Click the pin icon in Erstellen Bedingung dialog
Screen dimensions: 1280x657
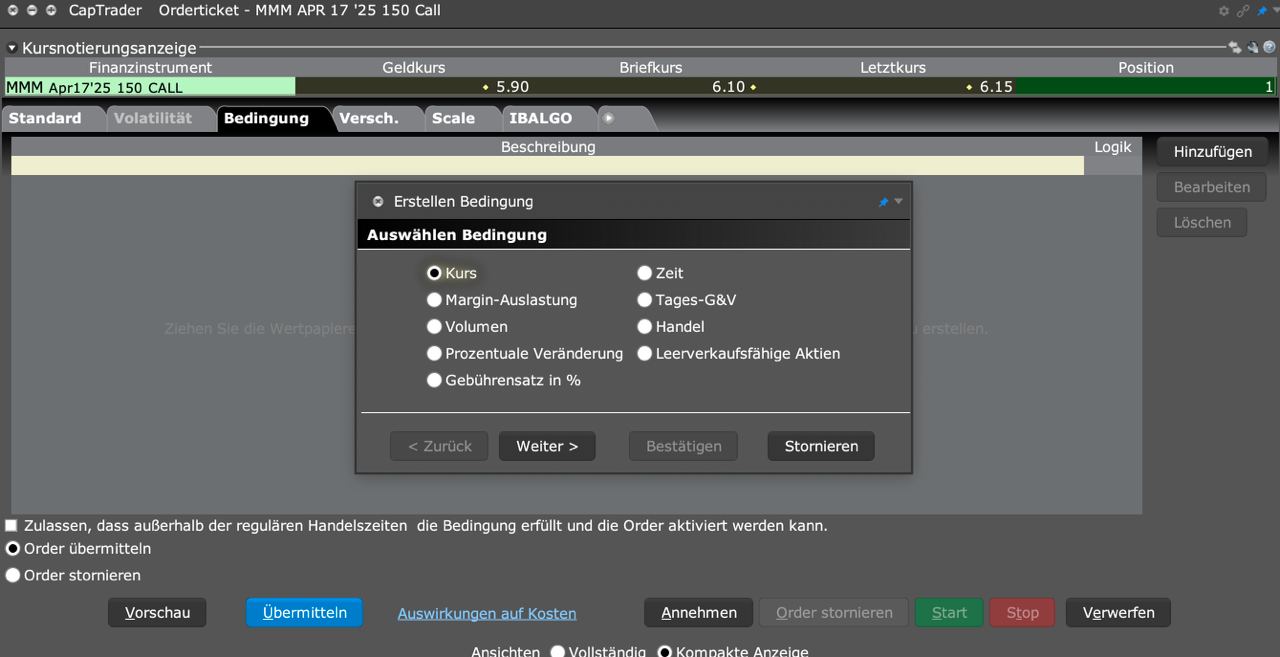pyautogui.click(x=883, y=202)
